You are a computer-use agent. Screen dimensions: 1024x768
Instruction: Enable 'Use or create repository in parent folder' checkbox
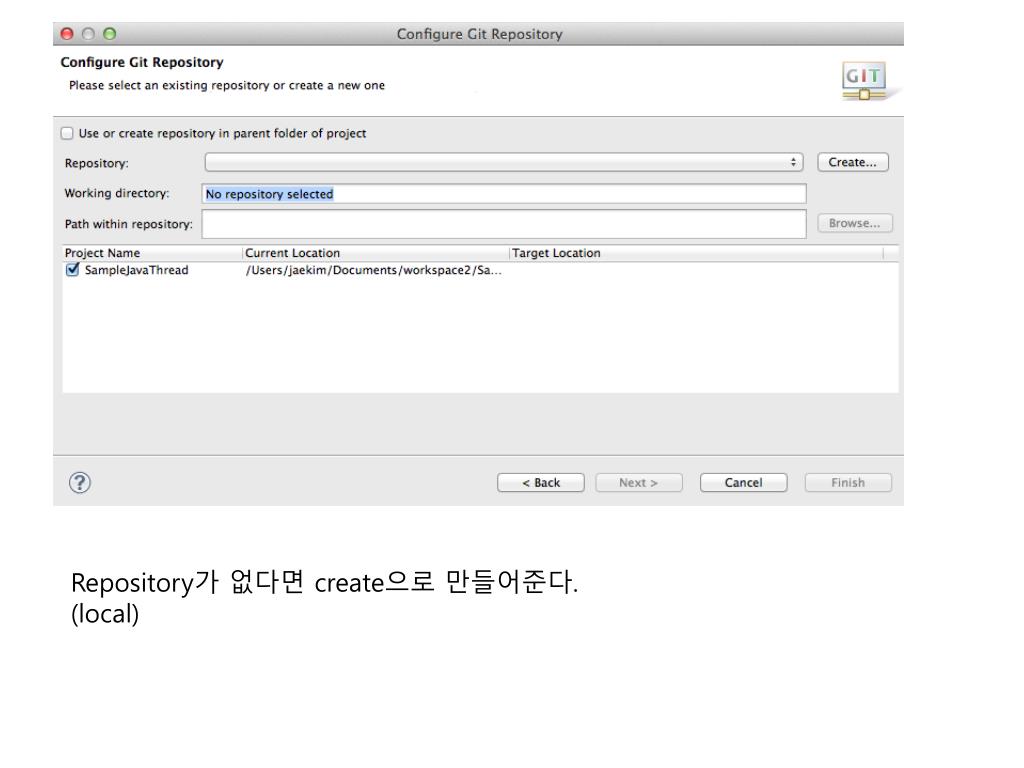click(67, 133)
